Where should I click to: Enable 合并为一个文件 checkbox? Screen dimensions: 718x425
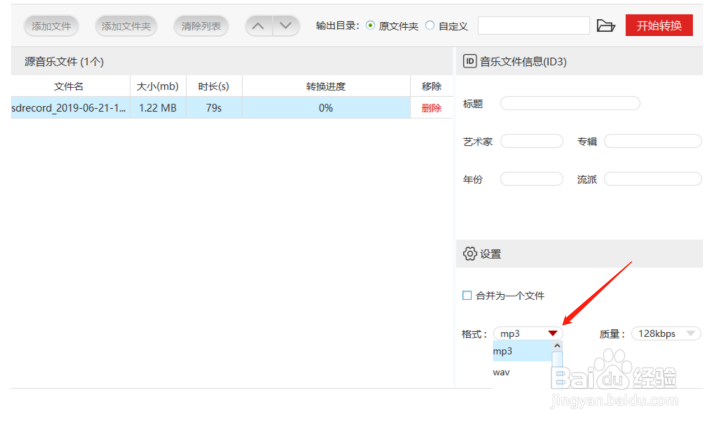tap(467, 295)
